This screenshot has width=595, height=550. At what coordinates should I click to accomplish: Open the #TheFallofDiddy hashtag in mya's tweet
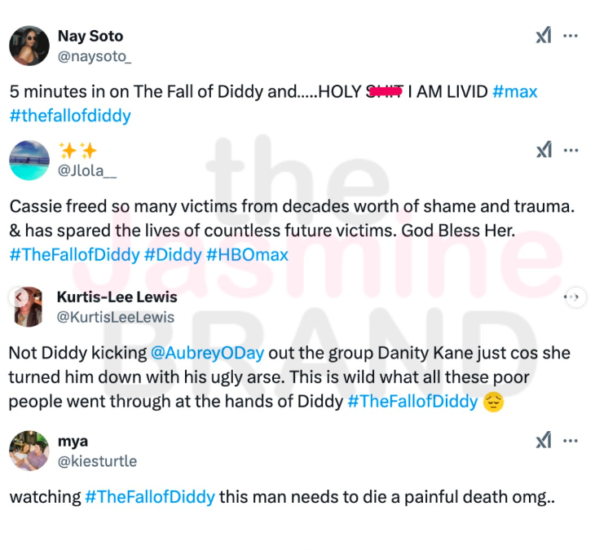150,497
